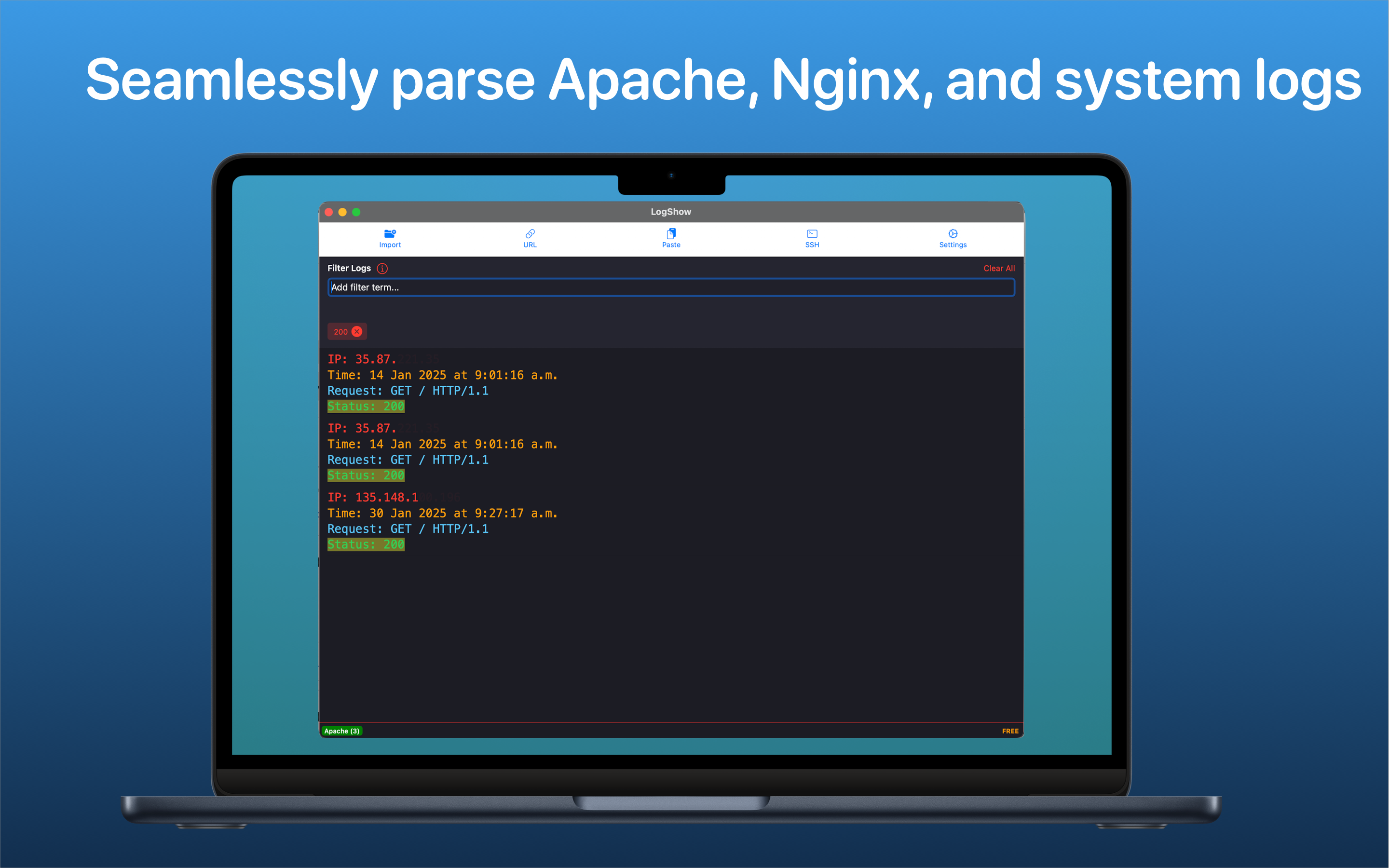
Task: Clear all filters with Clear All
Action: click(999, 268)
